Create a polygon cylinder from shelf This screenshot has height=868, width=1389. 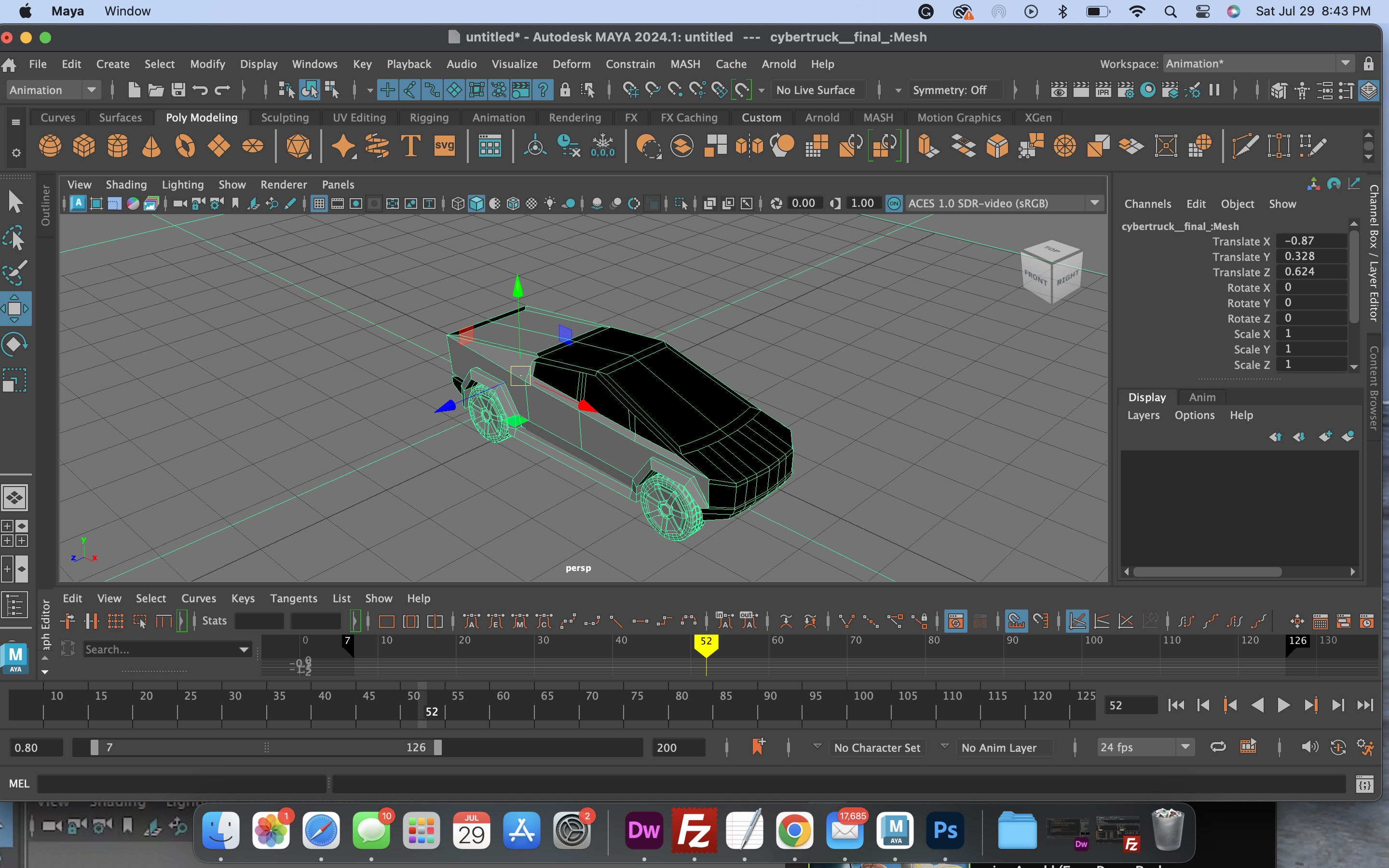[118, 146]
